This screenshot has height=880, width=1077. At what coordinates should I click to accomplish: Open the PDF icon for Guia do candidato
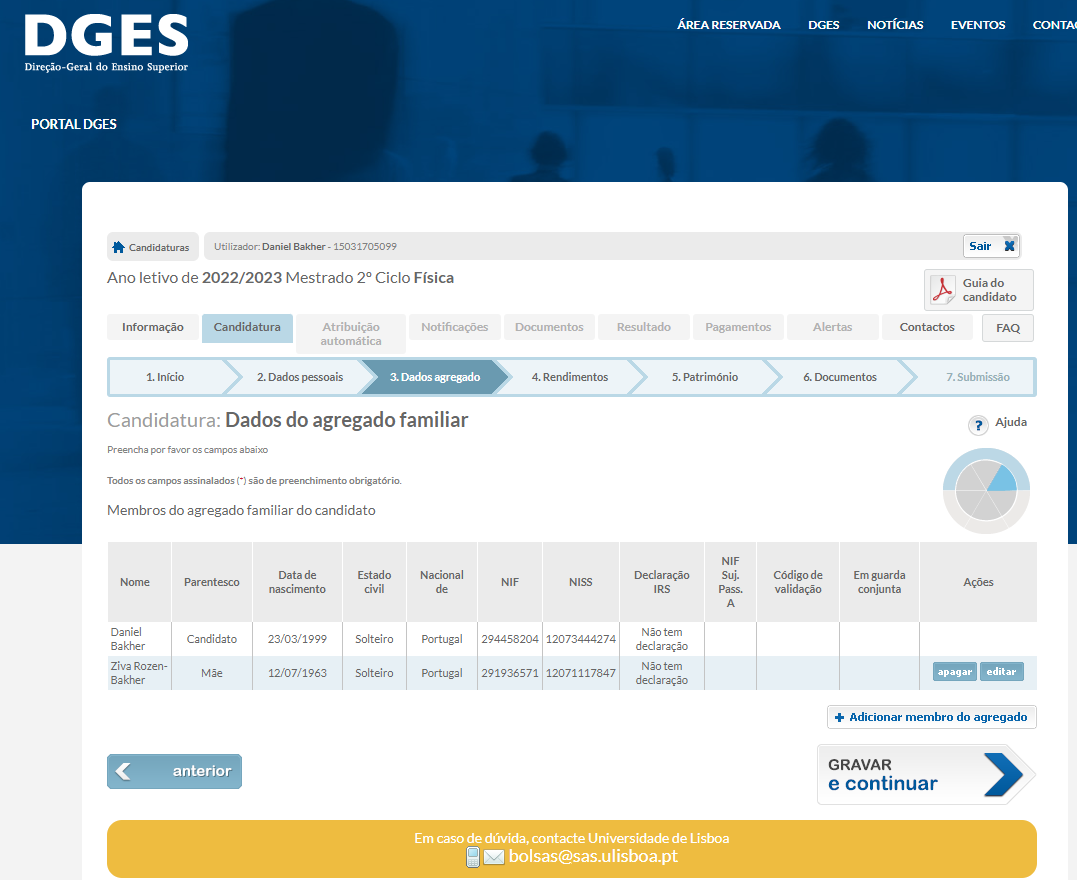click(942, 290)
